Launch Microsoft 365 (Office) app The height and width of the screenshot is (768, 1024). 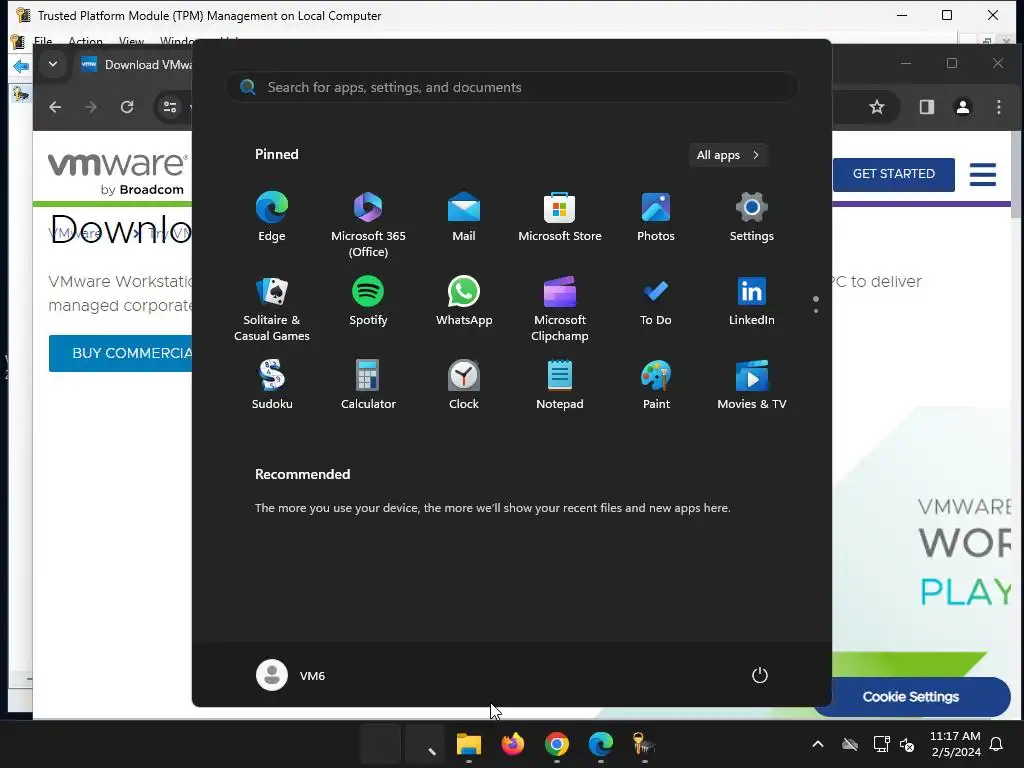tap(368, 224)
